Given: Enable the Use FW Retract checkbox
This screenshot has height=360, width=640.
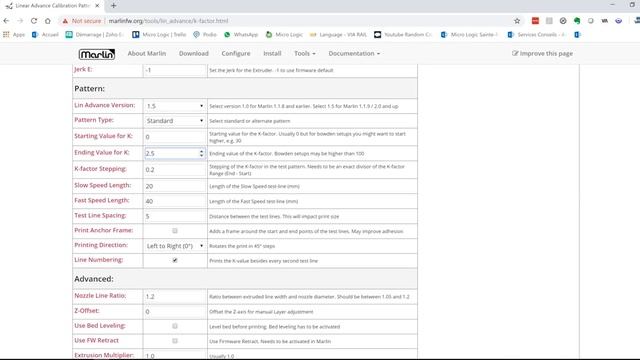Looking at the screenshot, I should [x=175, y=341].
